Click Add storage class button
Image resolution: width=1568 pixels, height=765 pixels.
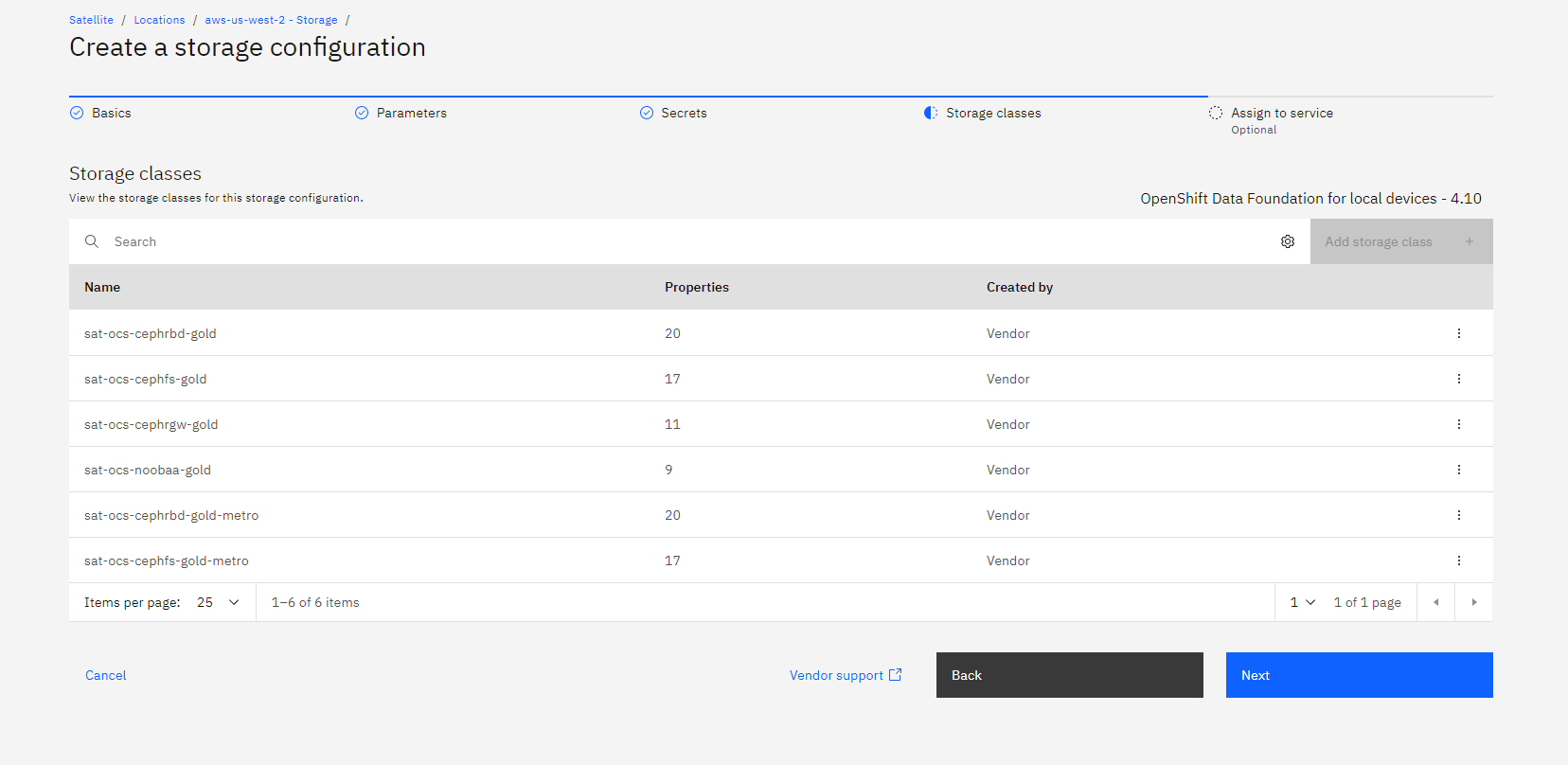[x=1401, y=241]
